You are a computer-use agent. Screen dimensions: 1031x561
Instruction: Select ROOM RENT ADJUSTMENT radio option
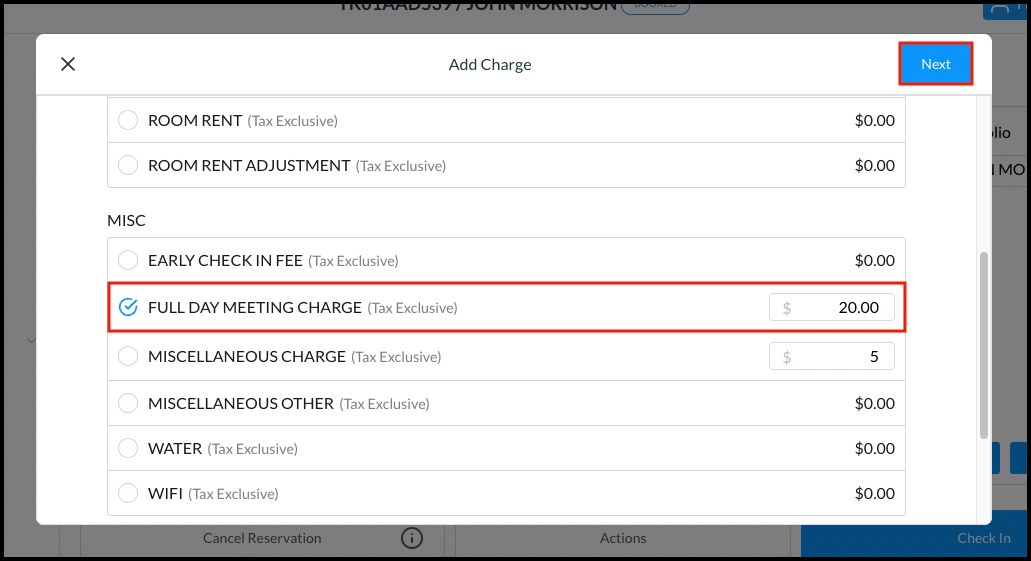(x=128, y=165)
